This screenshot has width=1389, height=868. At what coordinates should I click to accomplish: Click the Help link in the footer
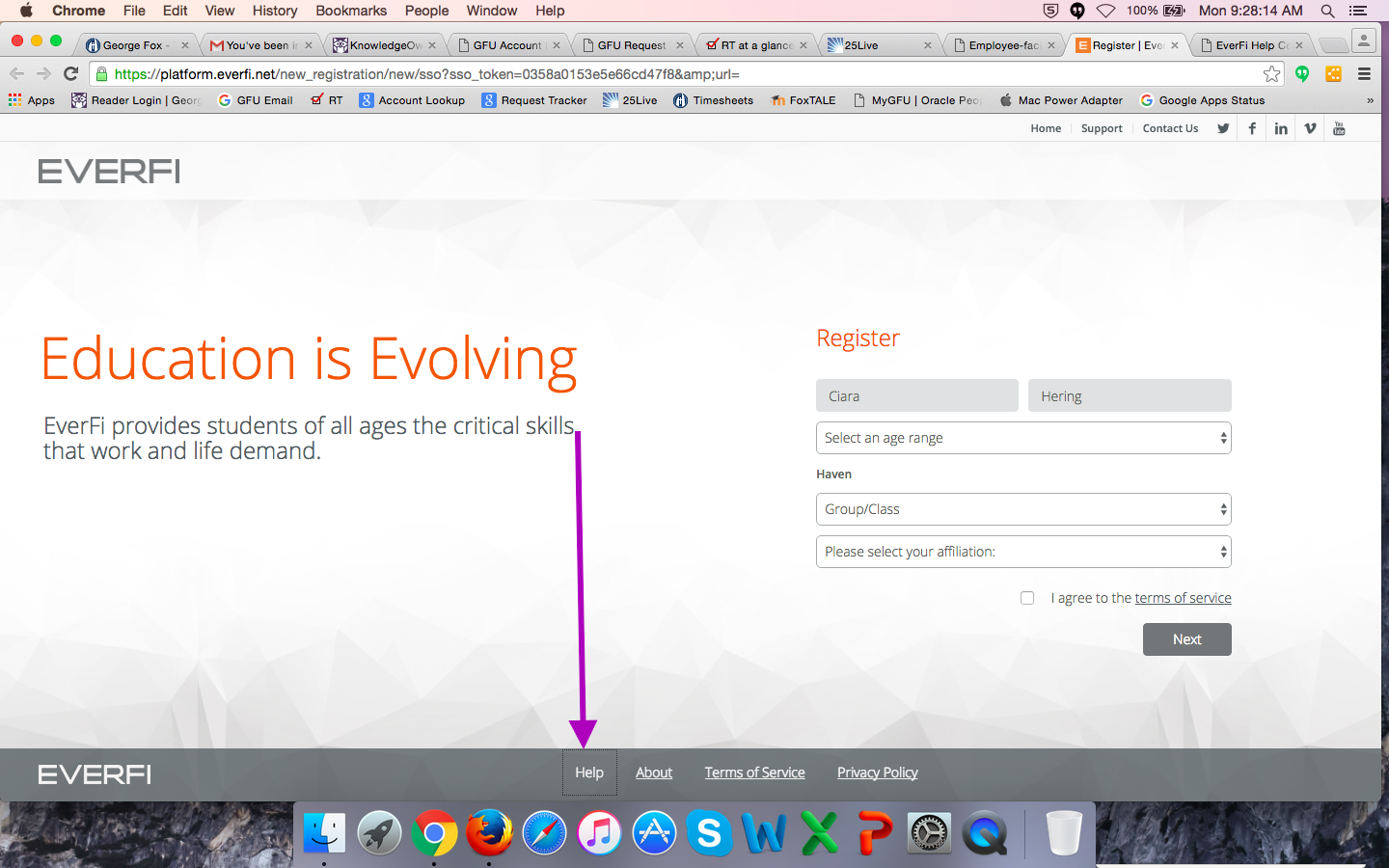(589, 773)
